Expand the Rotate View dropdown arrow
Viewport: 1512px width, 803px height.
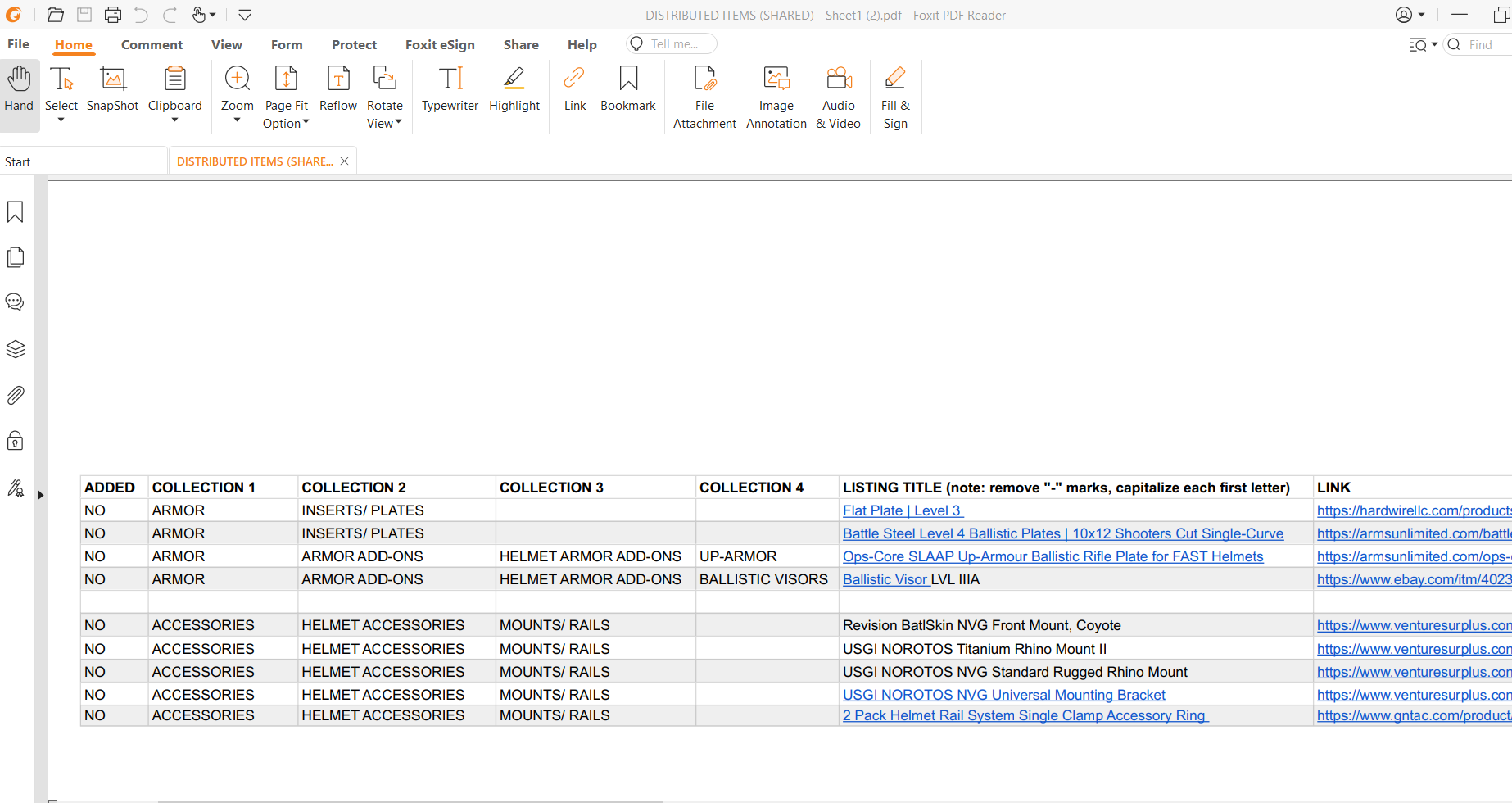point(399,123)
